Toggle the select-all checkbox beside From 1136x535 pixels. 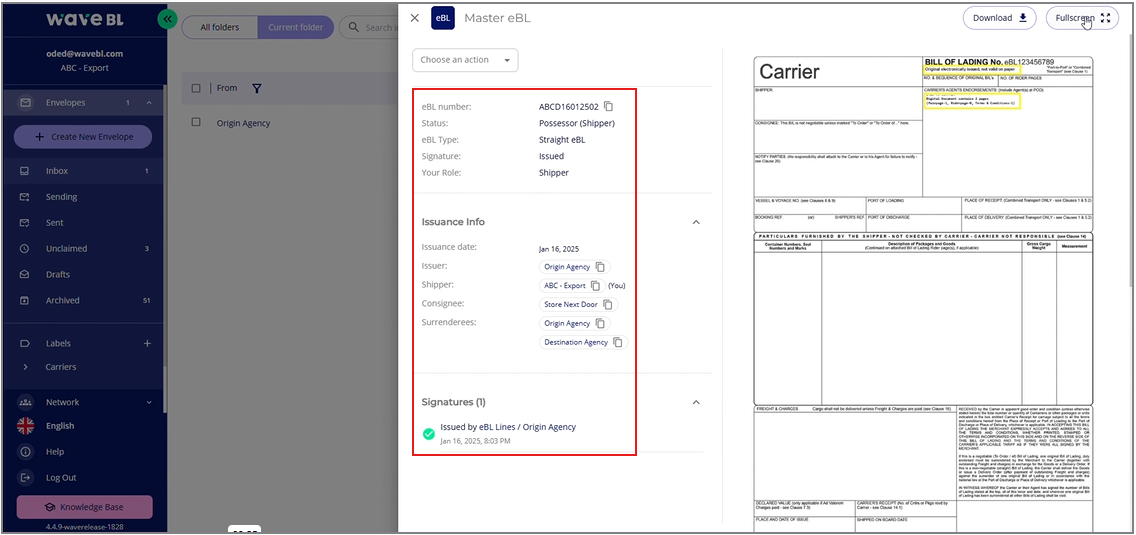coord(196,88)
